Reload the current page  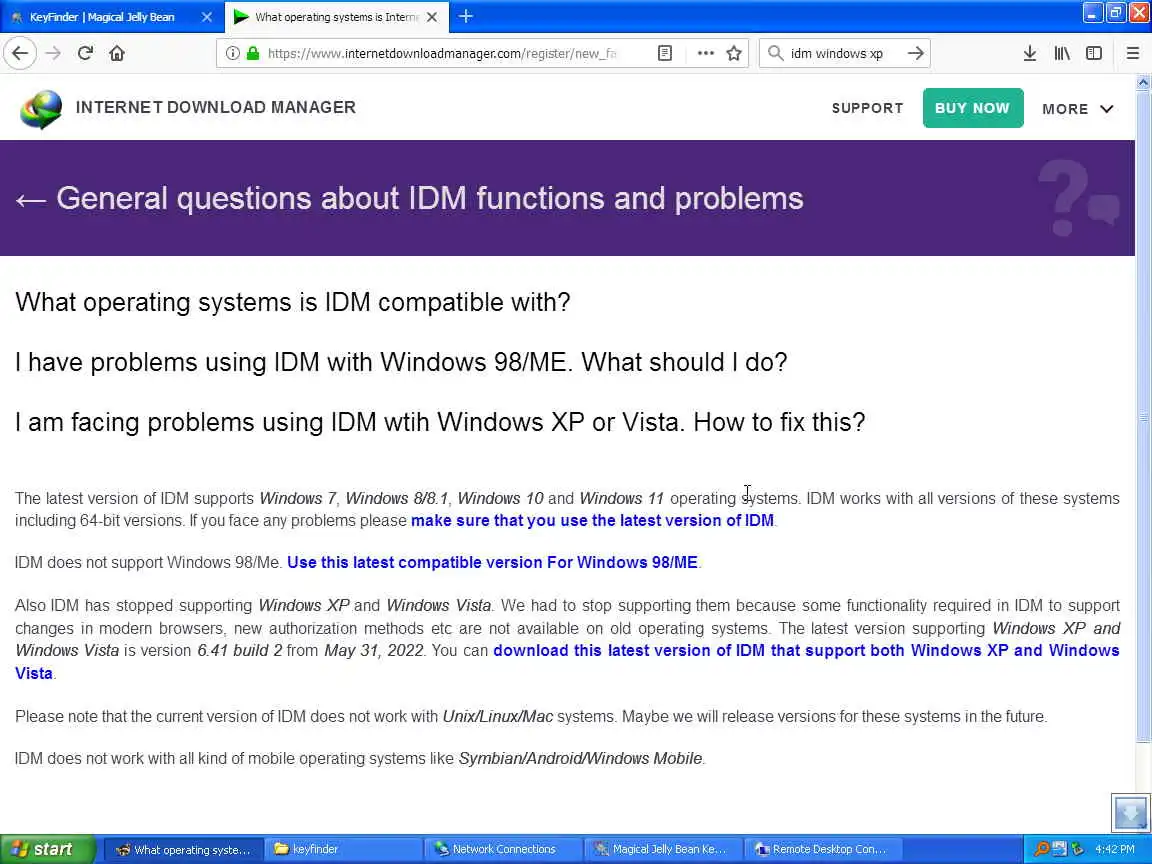click(x=85, y=53)
